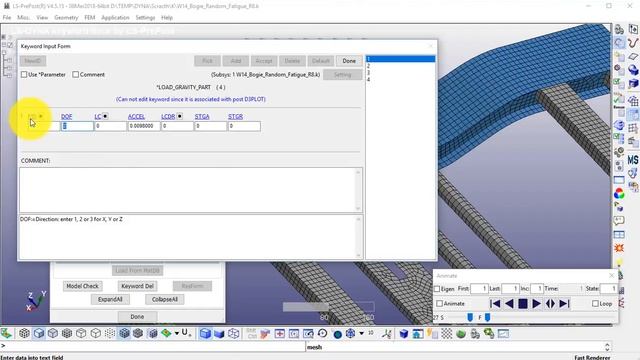Open the dropdown arrow beside the globe view icon

362,333
